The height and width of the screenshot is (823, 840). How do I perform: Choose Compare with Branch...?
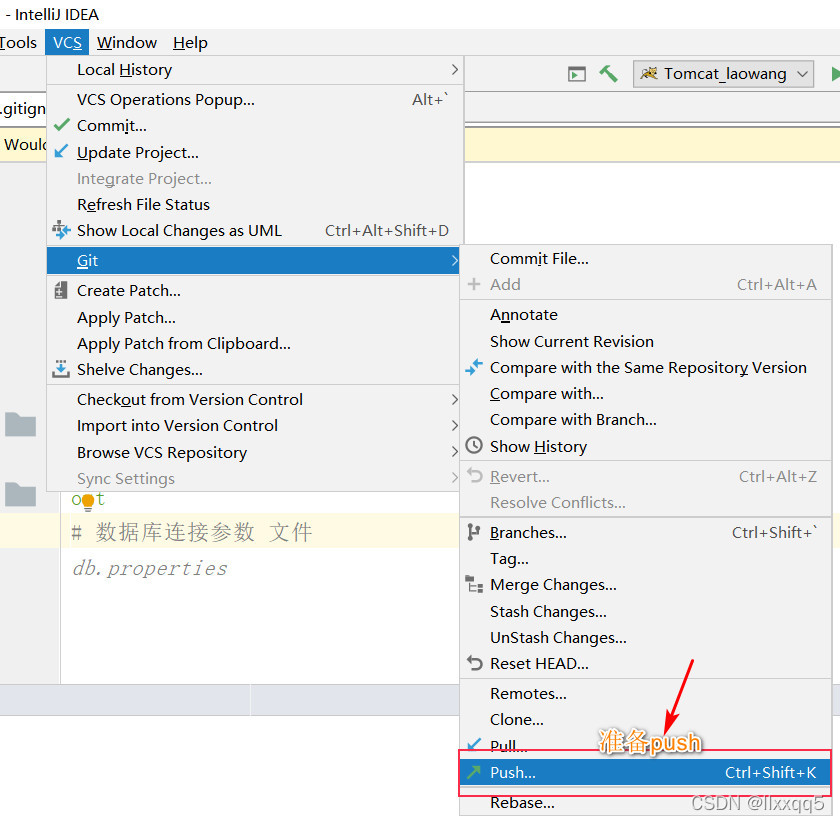tap(646, 420)
